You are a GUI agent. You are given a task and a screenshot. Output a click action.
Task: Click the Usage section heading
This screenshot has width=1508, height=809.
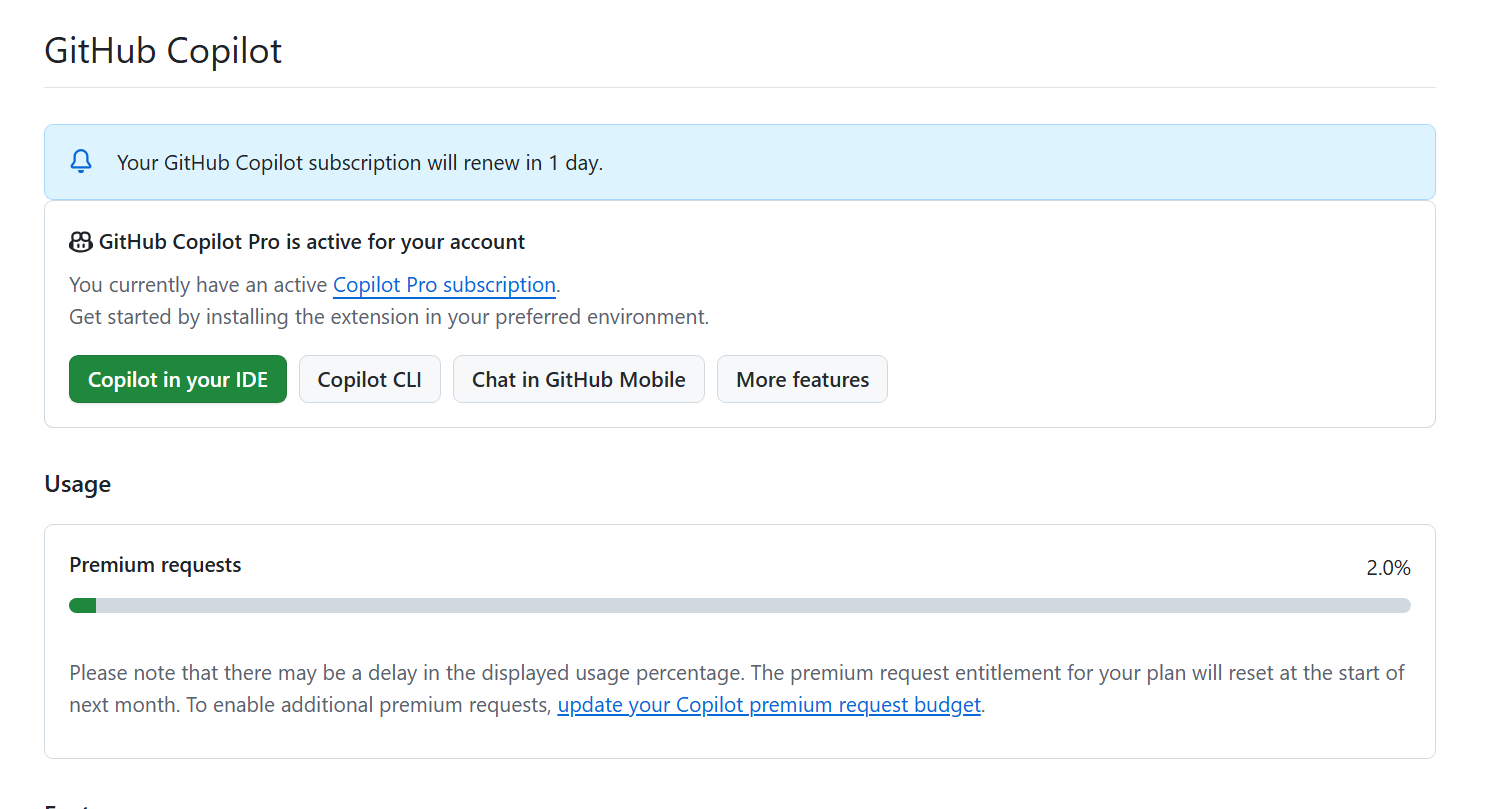pos(77,484)
